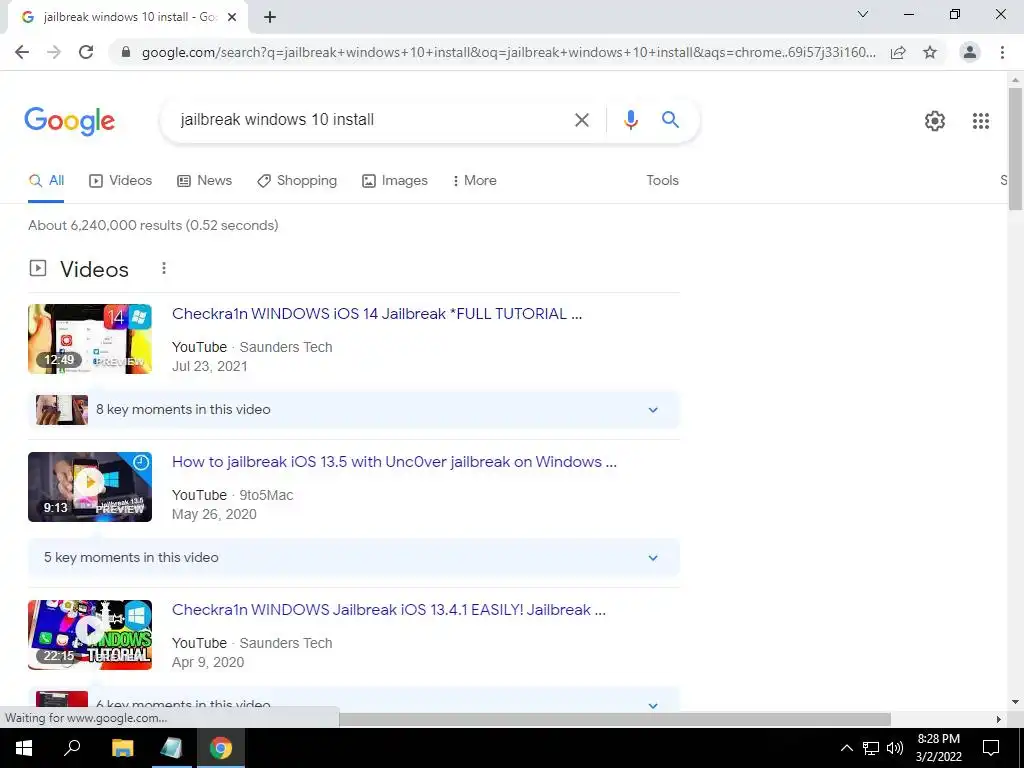Click the horizontal scrollbar at the bottom
This screenshot has width=1024, height=768.
615,719
